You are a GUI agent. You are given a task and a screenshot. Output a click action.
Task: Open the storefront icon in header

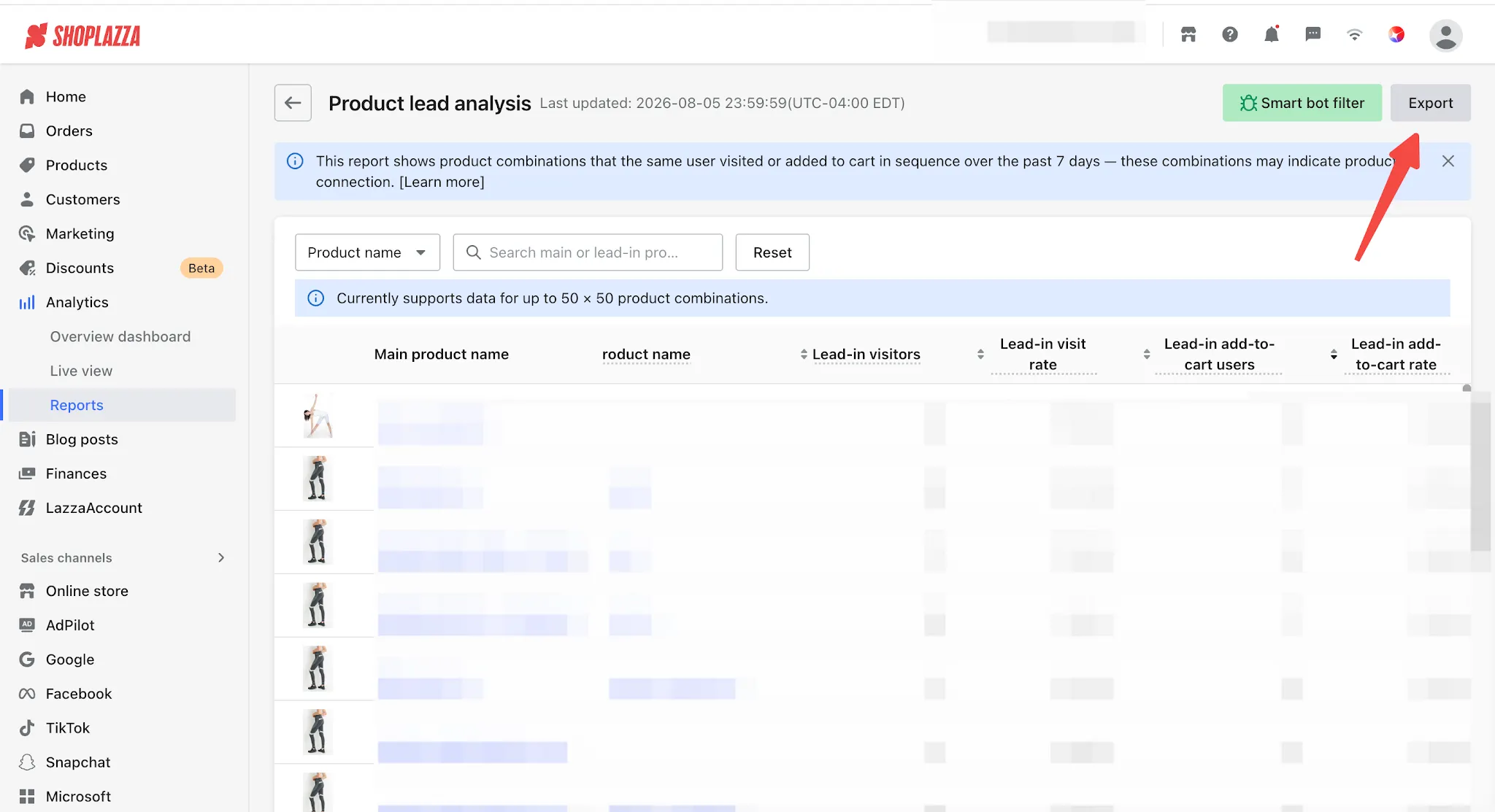1188,34
